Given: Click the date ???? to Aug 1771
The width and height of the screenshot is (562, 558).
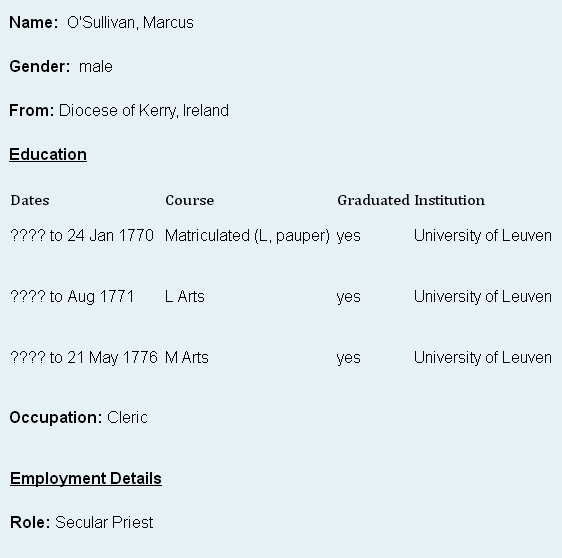Looking at the screenshot, I should 72,297.
